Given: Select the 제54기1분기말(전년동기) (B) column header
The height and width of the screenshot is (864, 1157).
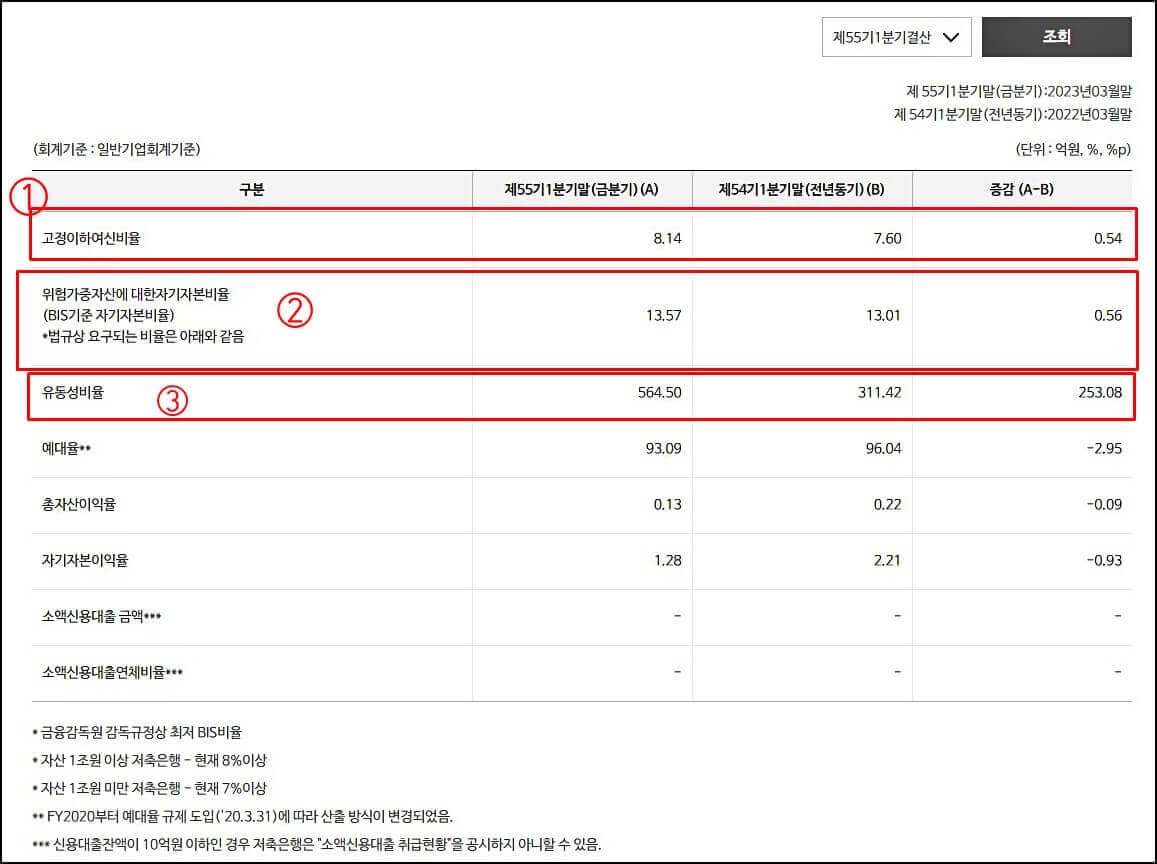Looking at the screenshot, I should [801, 190].
